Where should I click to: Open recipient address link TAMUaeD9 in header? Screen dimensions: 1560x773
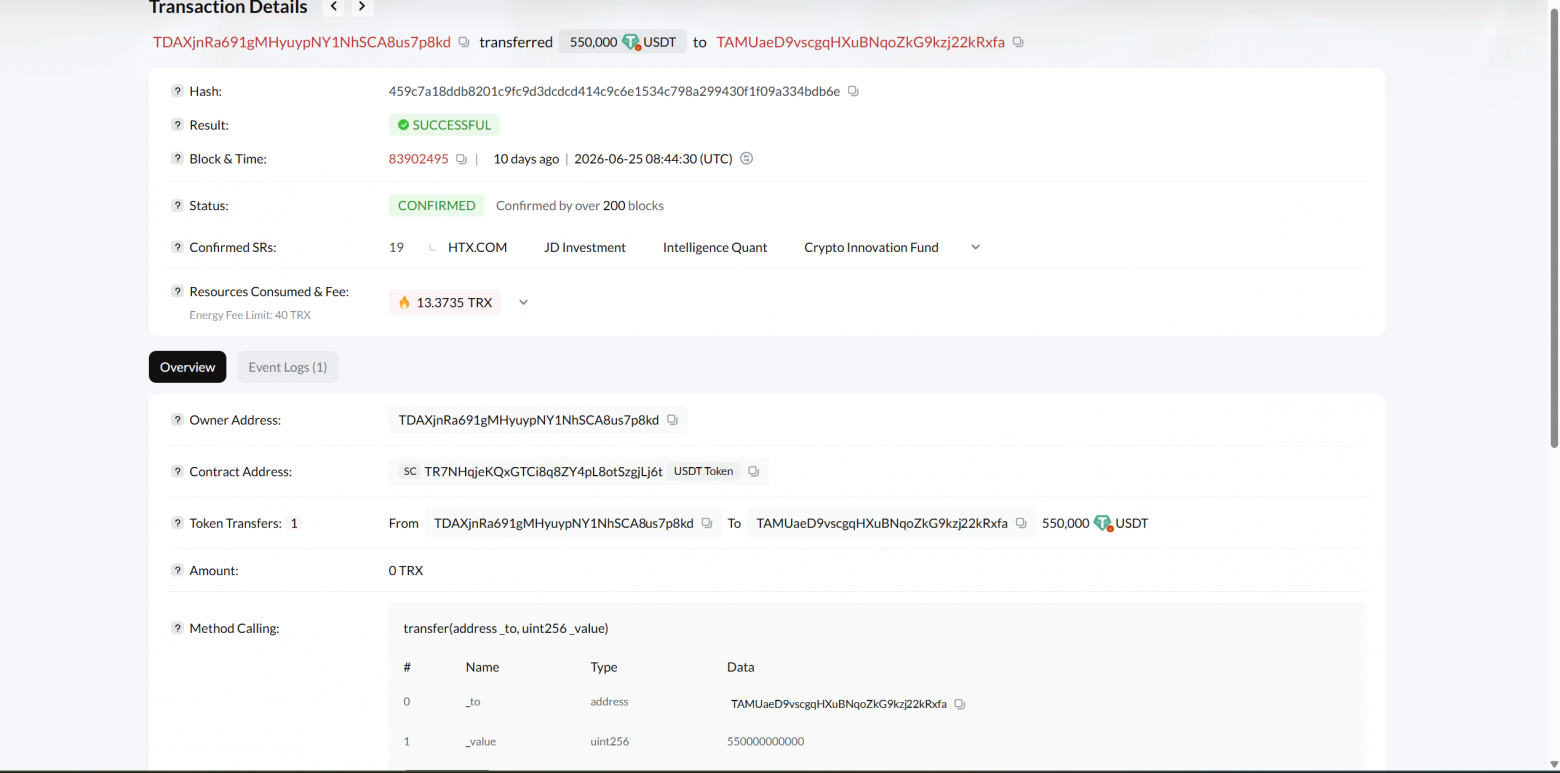860,42
